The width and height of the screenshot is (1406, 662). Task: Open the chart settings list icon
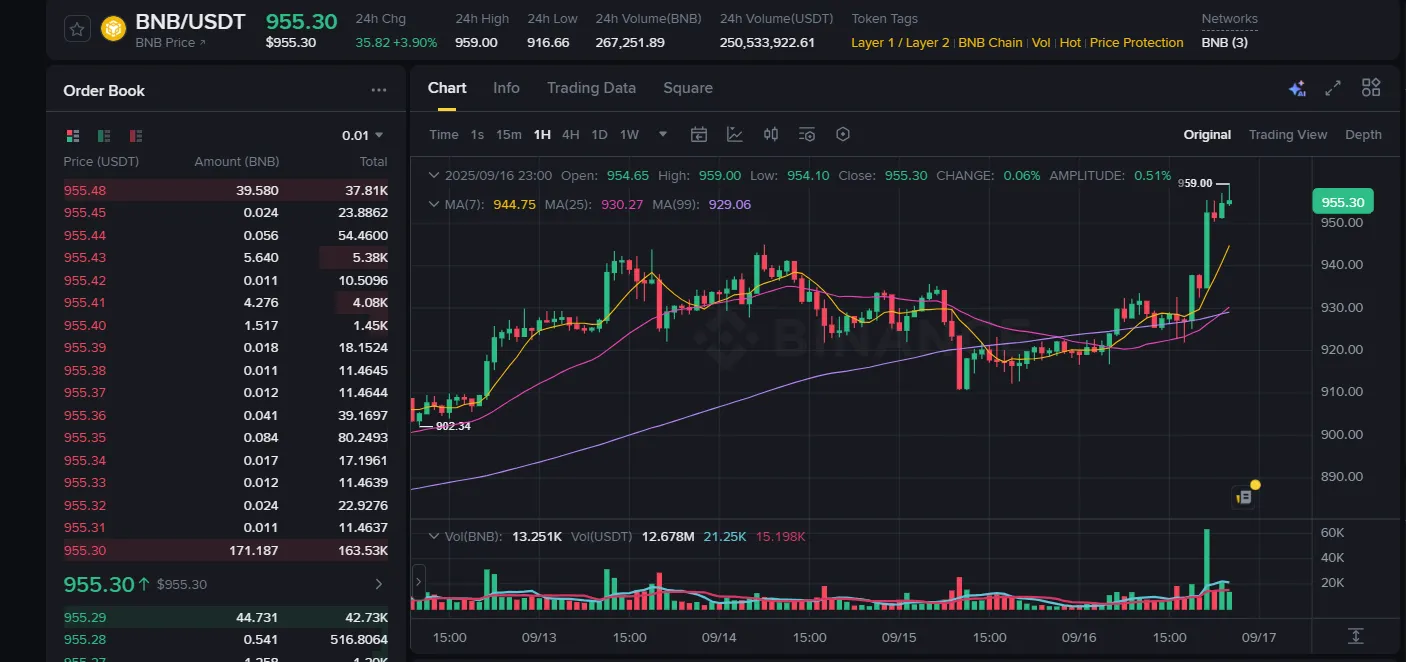(807, 134)
